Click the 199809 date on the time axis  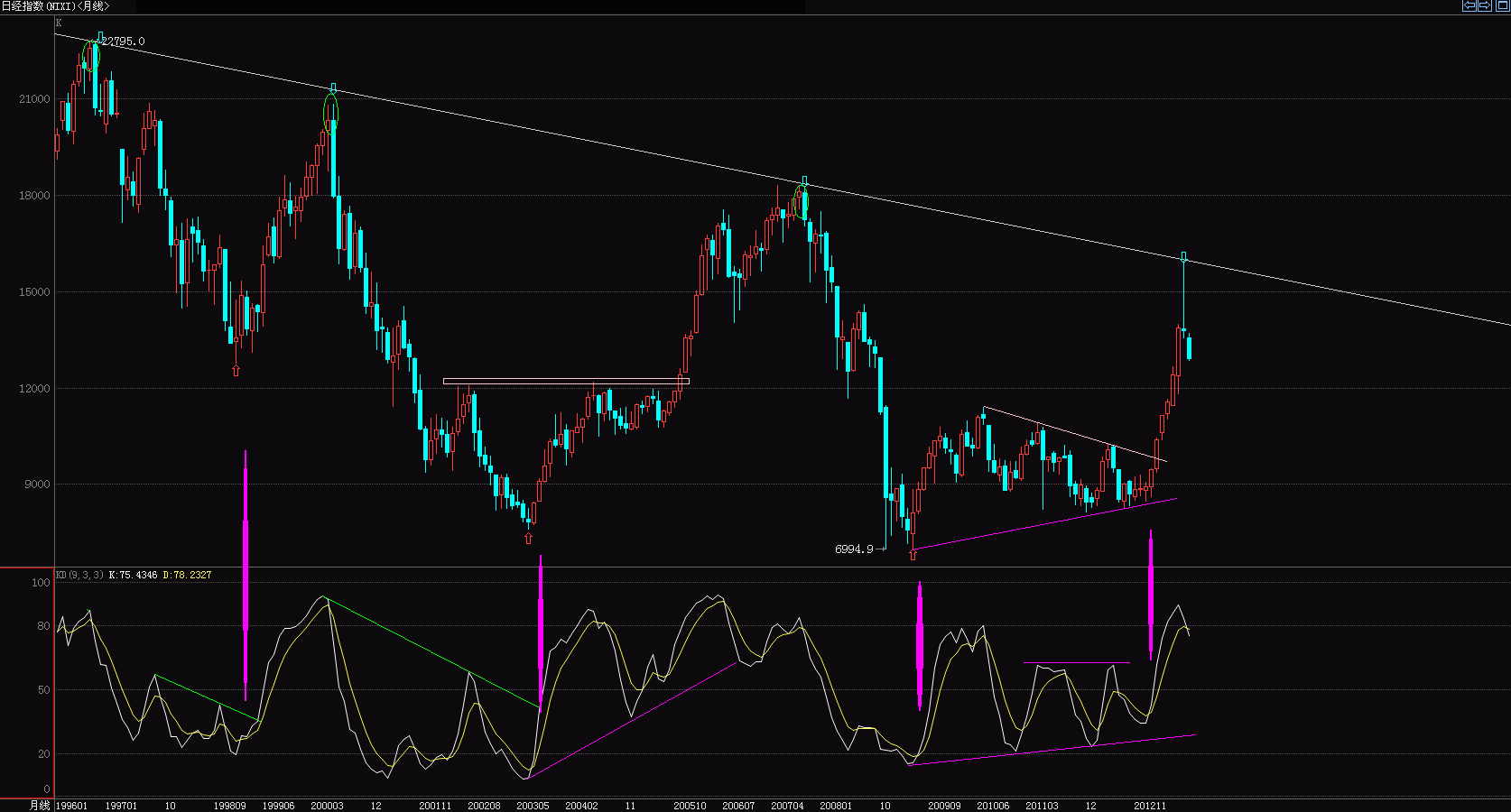pyautogui.click(x=230, y=806)
